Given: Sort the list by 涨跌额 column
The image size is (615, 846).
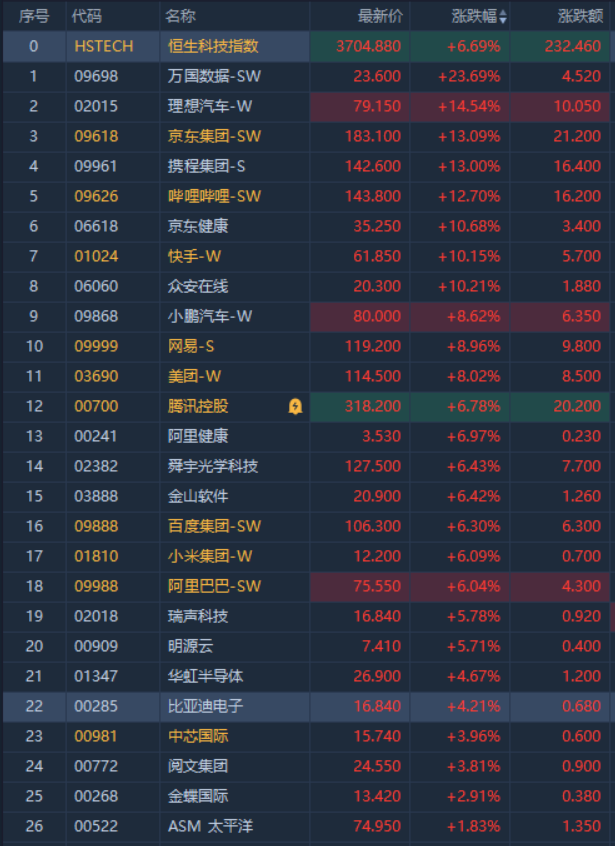Looking at the screenshot, I should click(x=579, y=16).
